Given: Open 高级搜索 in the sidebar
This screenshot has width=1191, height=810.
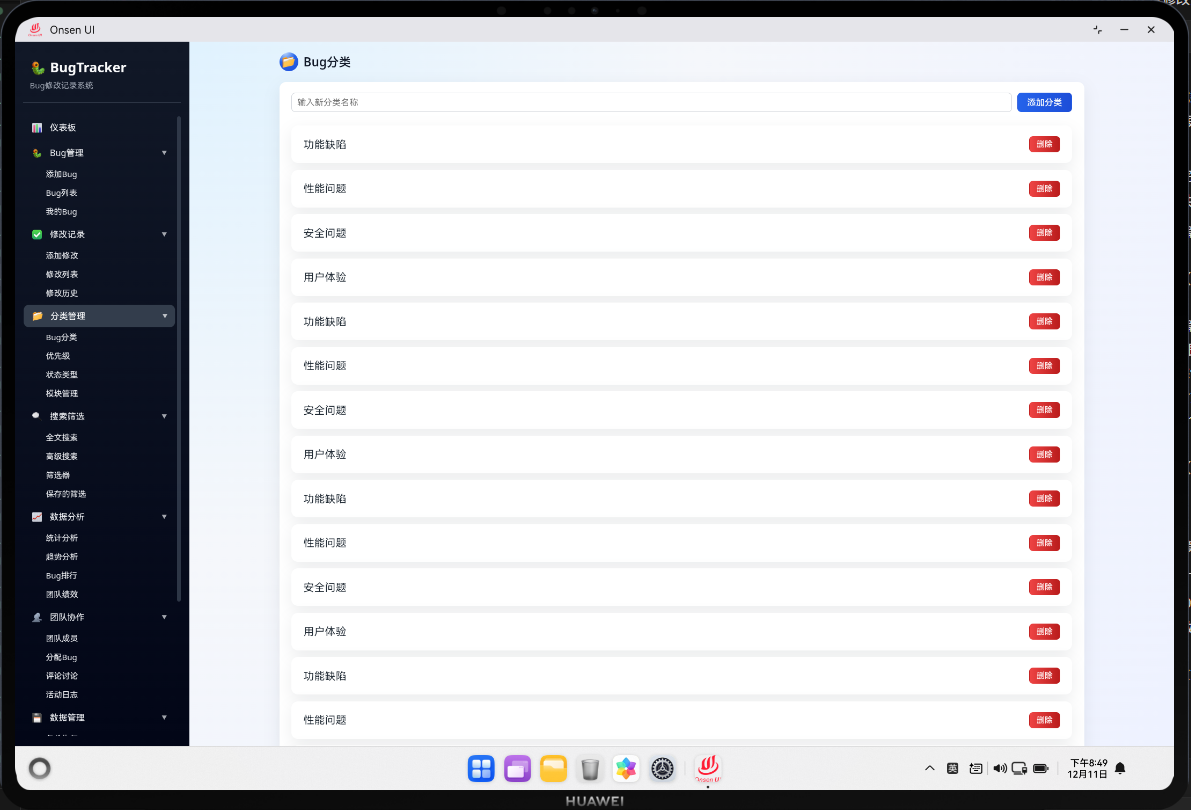Looking at the screenshot, I should [62, 457].
